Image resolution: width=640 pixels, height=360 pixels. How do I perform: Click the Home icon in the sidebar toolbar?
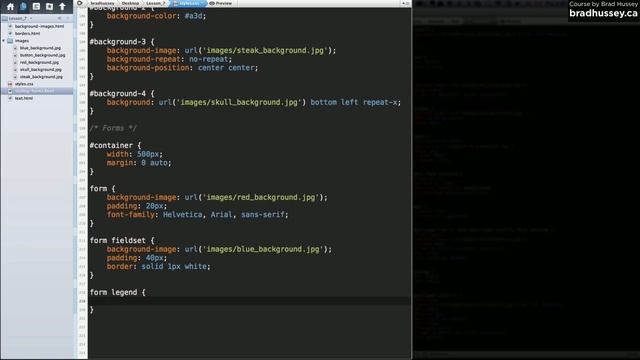pos(10,7)
